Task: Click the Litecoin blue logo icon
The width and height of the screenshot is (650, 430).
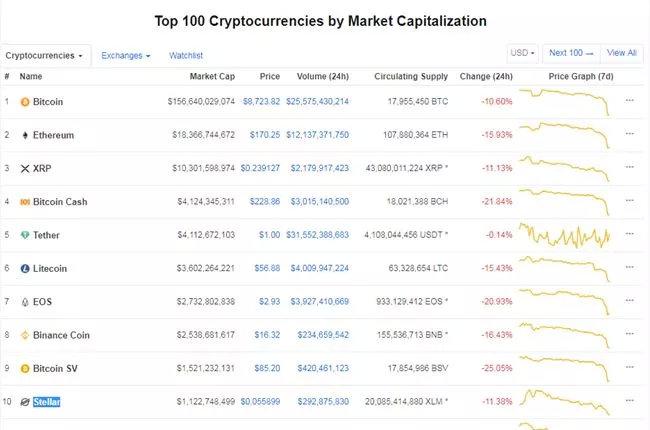Action: pyautogui.click(x=25, y=269)
